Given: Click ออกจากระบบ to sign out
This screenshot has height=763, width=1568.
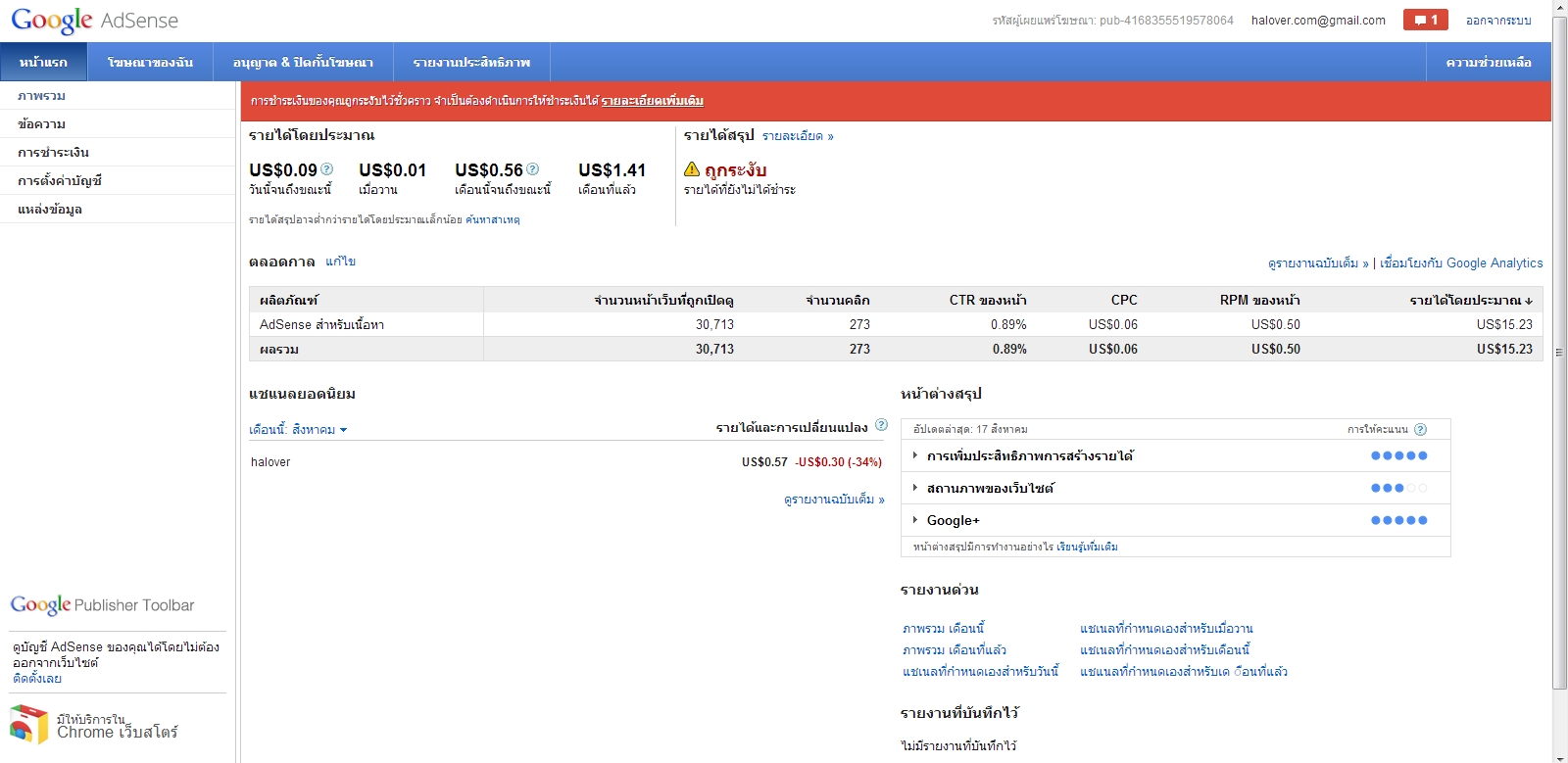Looking at the screenshot, I should coord(1498,21).
